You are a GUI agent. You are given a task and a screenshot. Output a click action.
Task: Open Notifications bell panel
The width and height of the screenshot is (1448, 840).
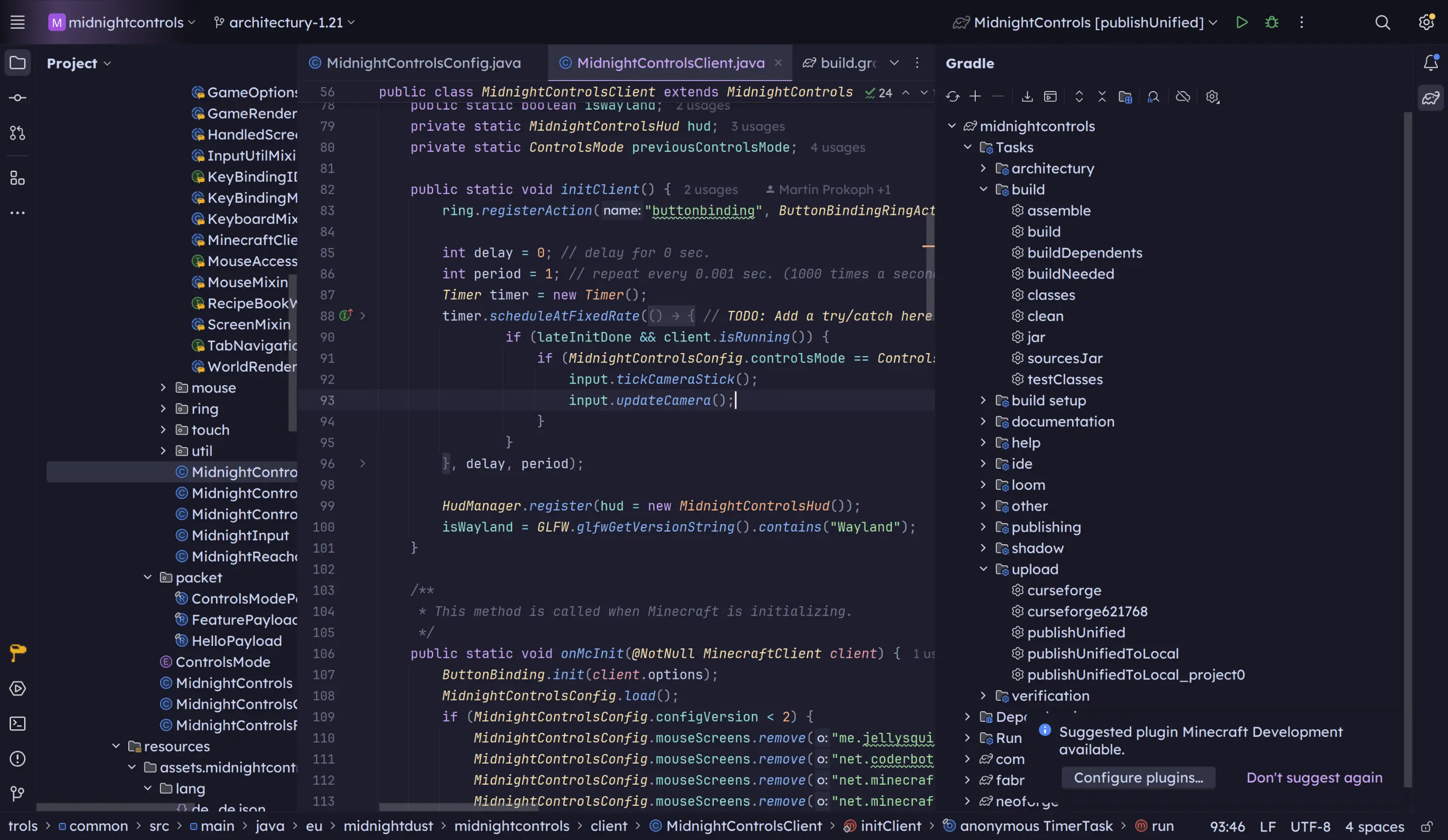[x=1430, y=63]
